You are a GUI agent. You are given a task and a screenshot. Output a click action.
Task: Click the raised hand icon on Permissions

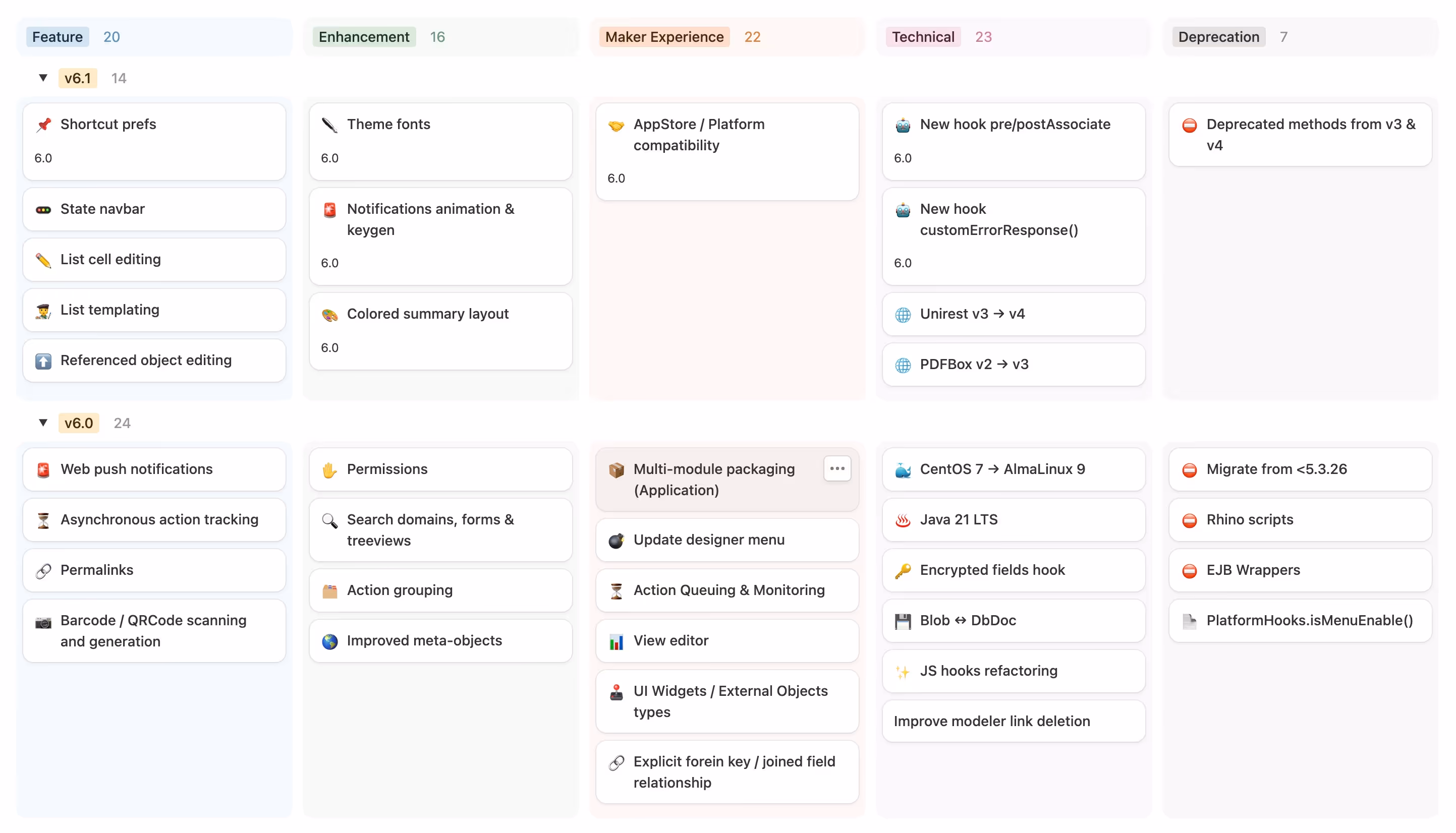click(x=329, y=470)
